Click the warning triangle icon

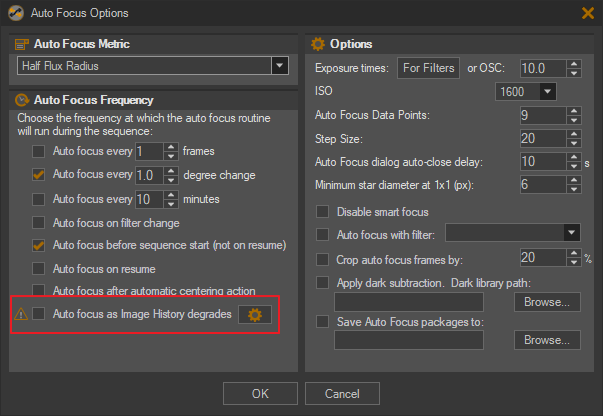pos(21,314)
